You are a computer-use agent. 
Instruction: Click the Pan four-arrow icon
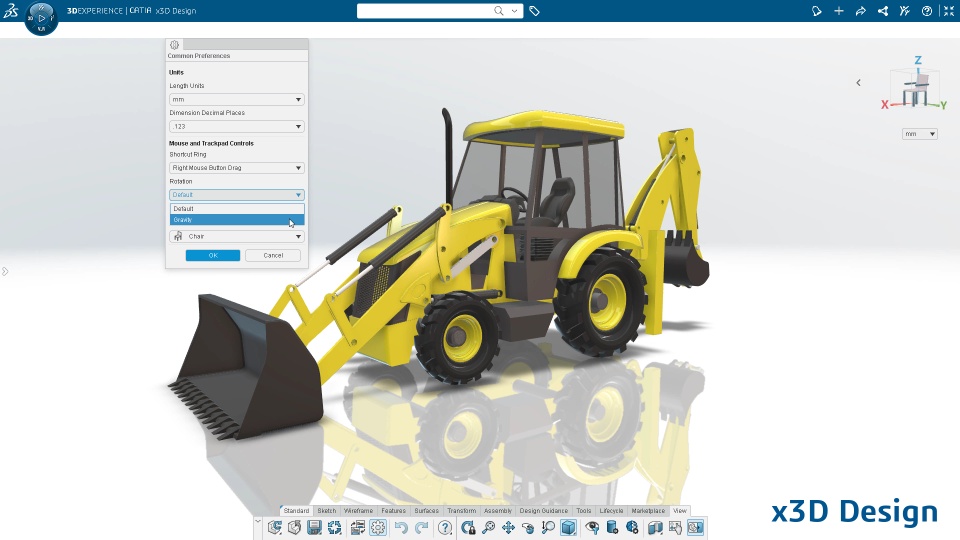508,528
